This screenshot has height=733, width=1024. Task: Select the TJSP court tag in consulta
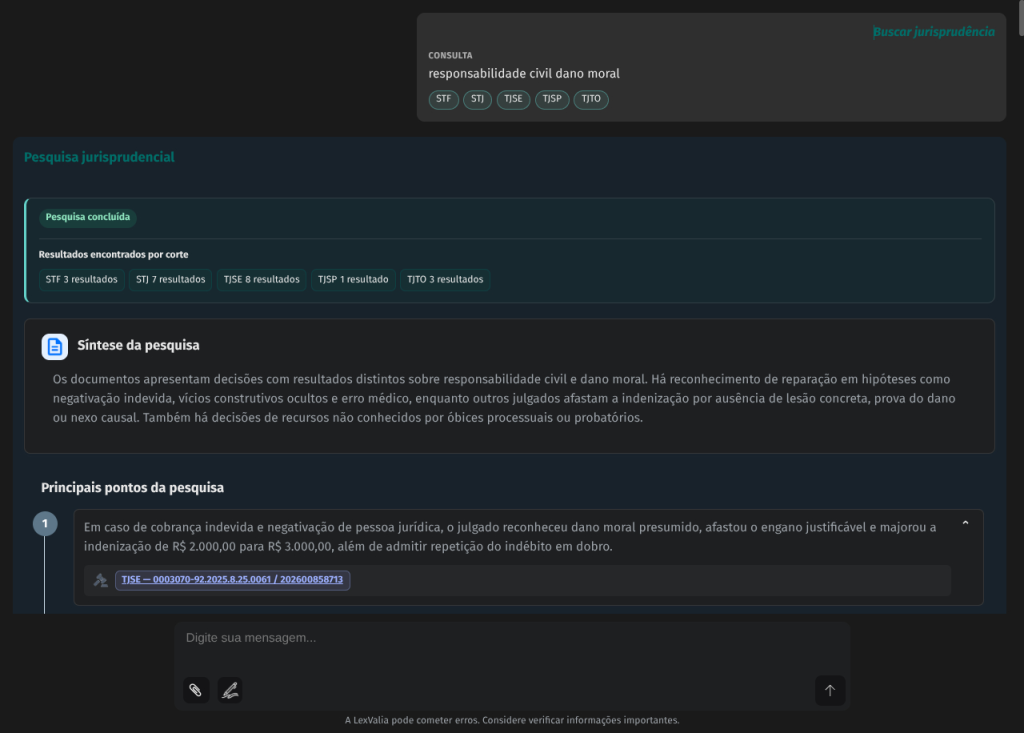[x=552, y=99]
